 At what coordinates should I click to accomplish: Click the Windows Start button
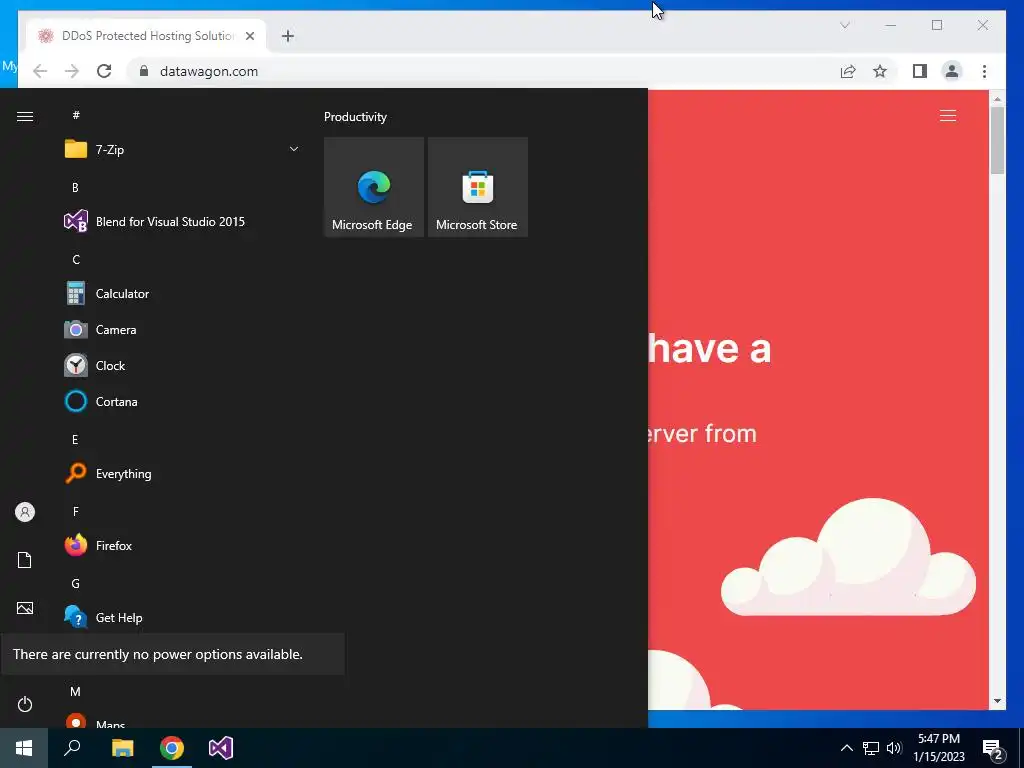click(x=24, y=748)
